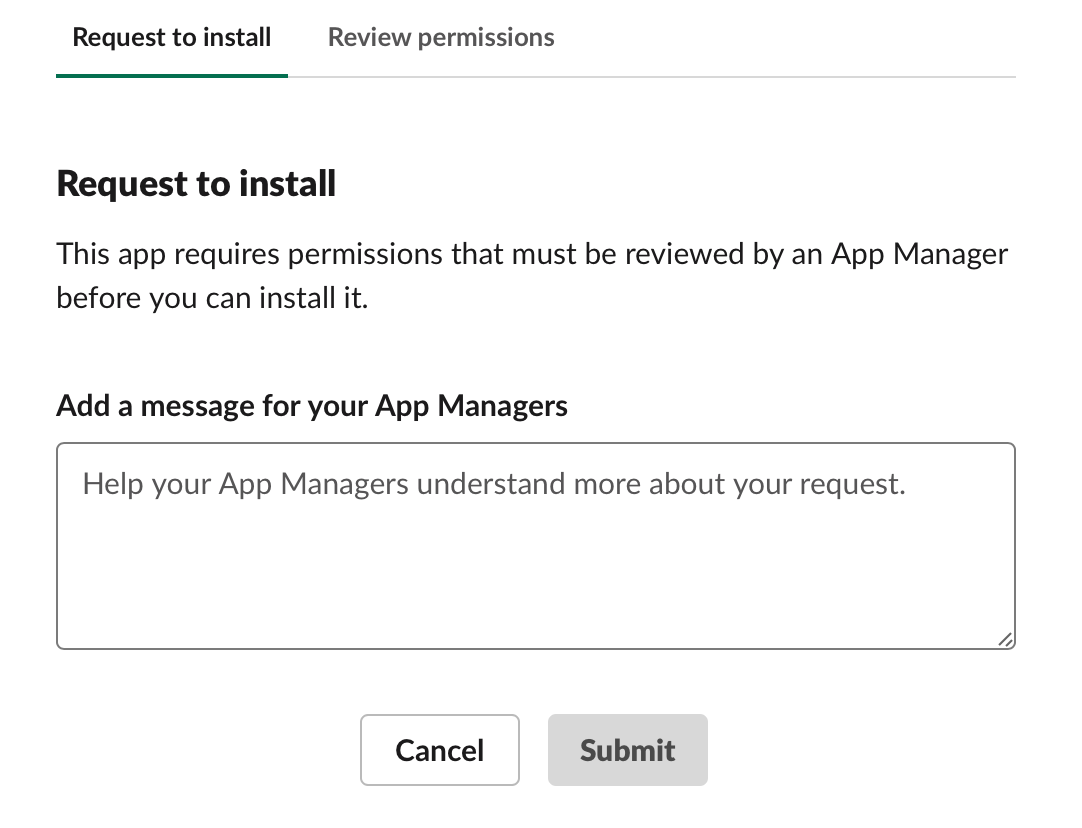Click the green underline beneath the active tab
1082x828 pixels.
pos(172,75)
